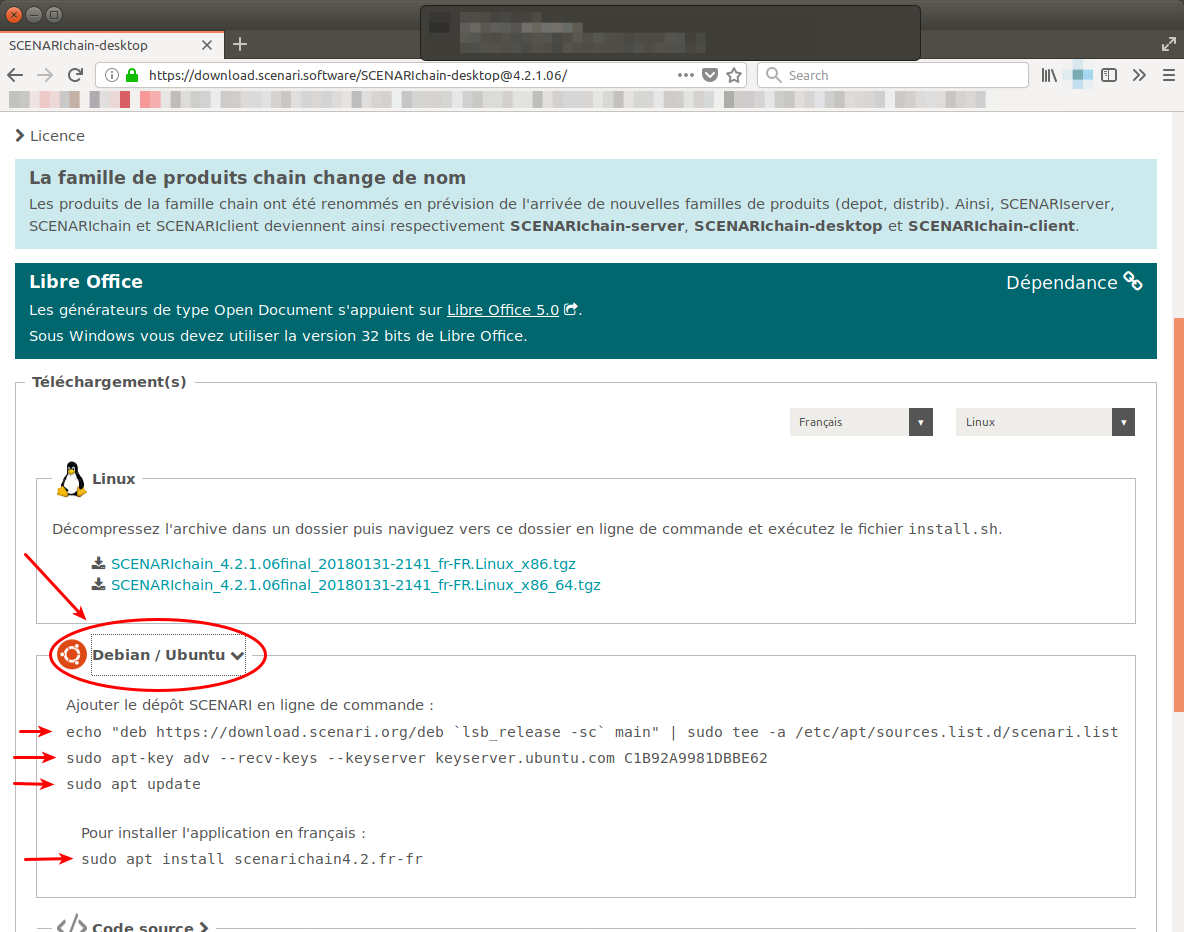
Task: Click the Libre Office heading
Action: (x=86, y=281)
